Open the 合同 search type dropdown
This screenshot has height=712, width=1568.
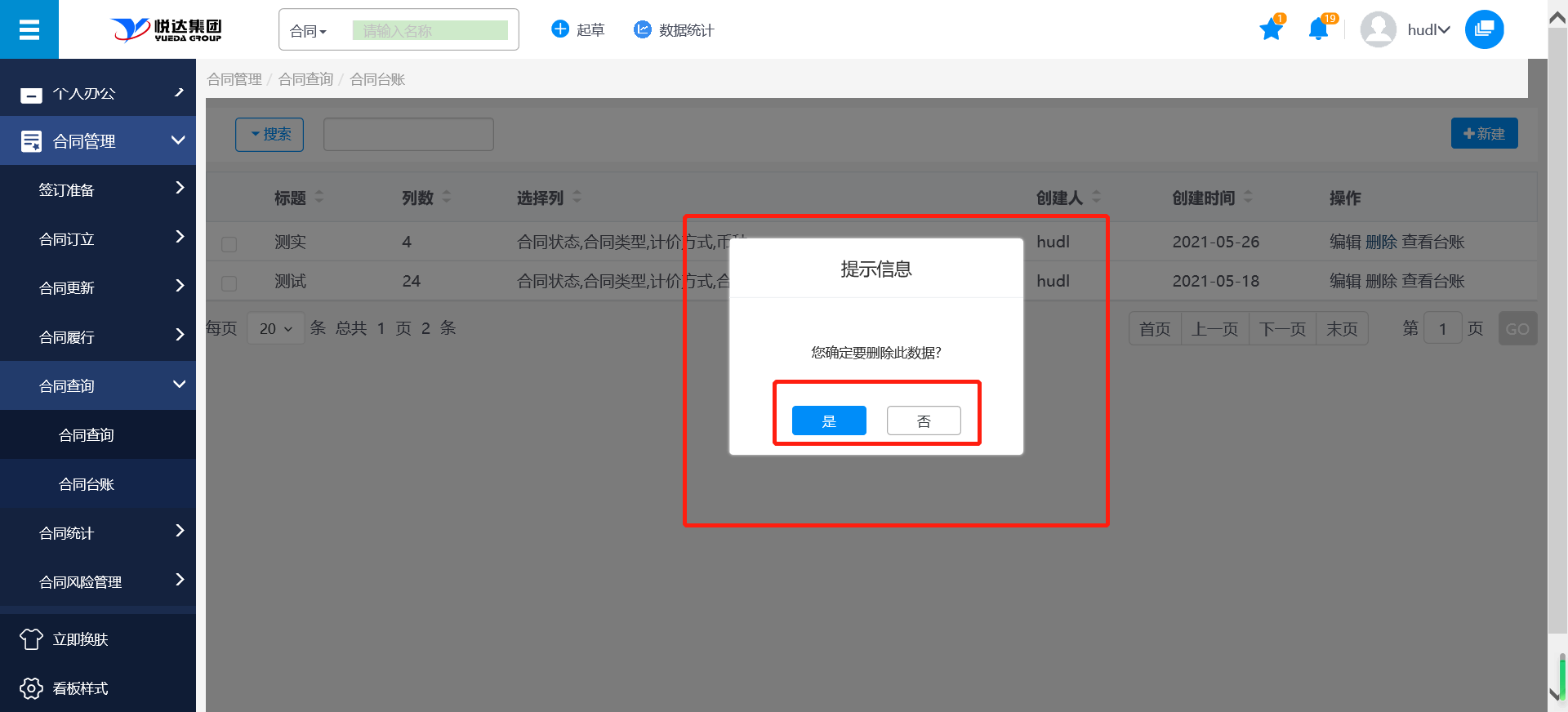point(308,31)
